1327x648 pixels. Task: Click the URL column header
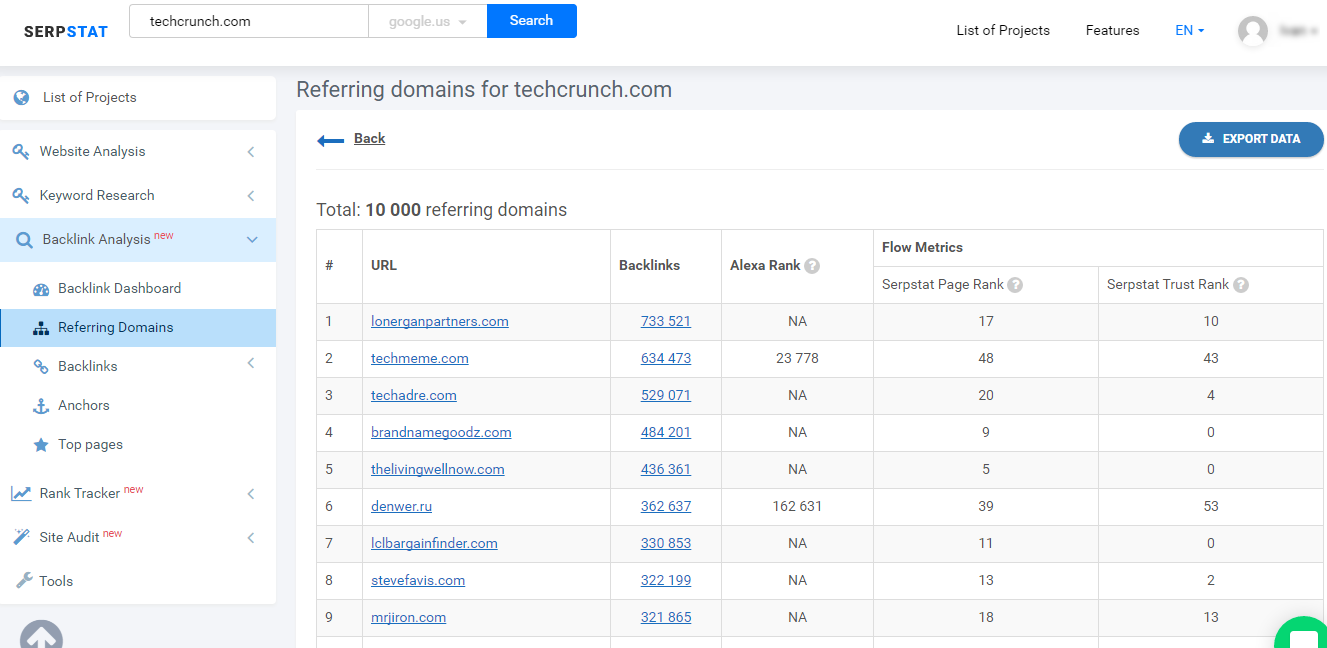[384, 266]
